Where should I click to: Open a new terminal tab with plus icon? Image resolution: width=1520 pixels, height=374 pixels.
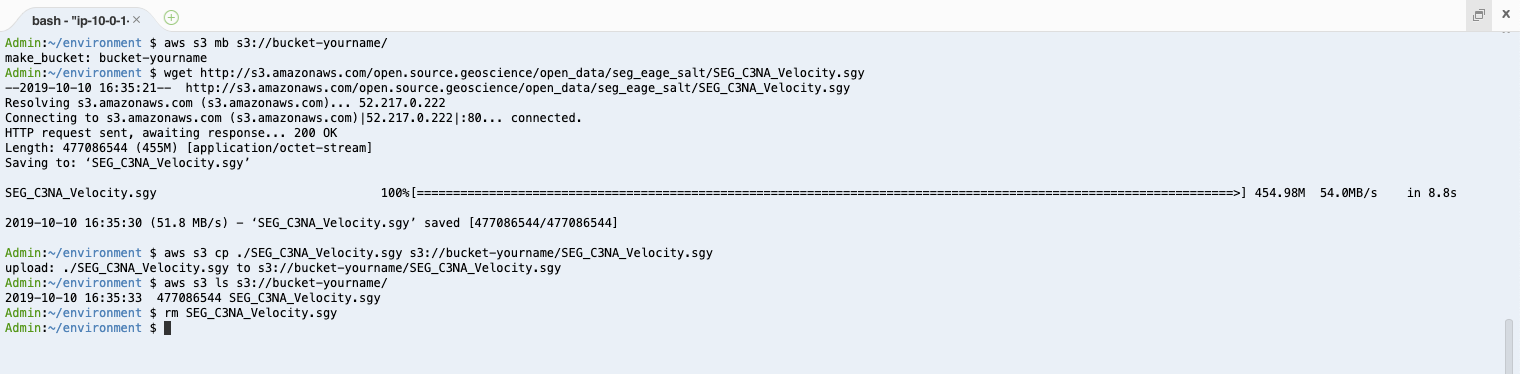click(171, 17)
